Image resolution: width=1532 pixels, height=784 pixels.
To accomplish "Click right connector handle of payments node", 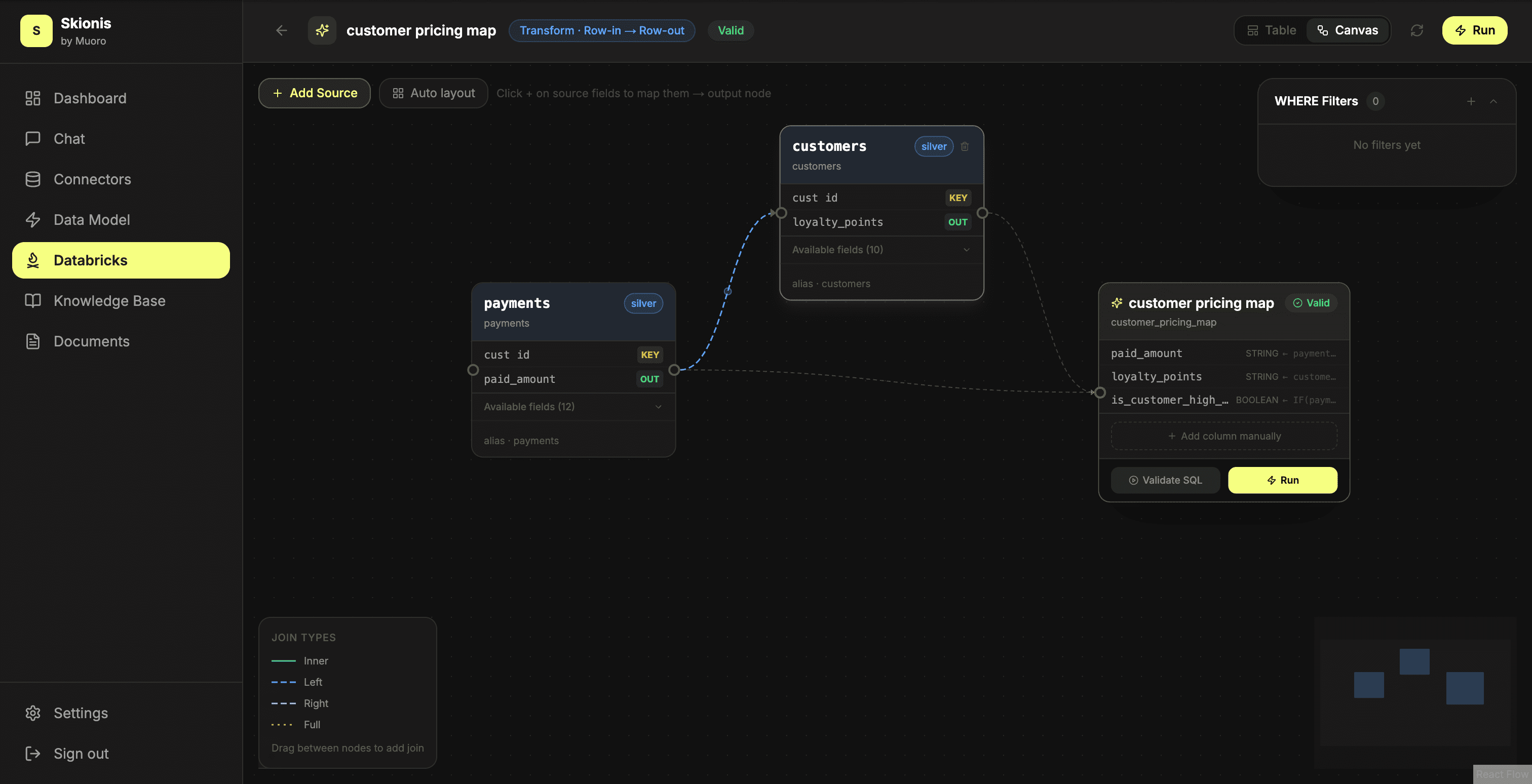I will [674, 370].
